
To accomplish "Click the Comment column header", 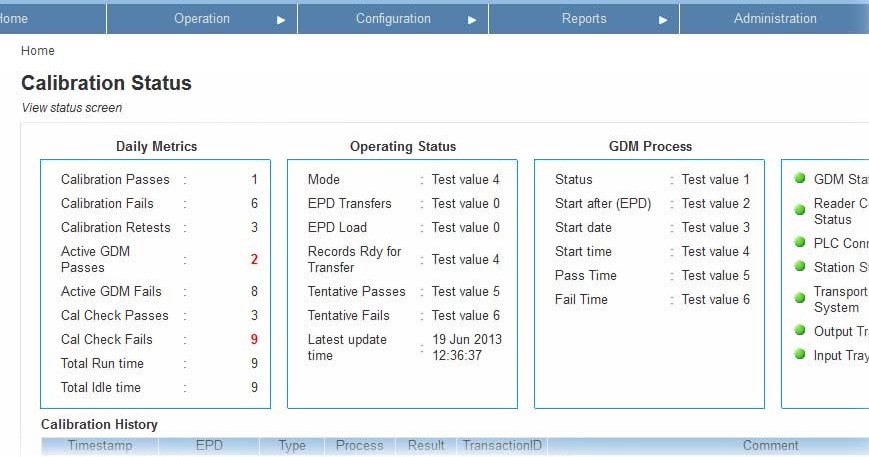I will pos(770,445).
